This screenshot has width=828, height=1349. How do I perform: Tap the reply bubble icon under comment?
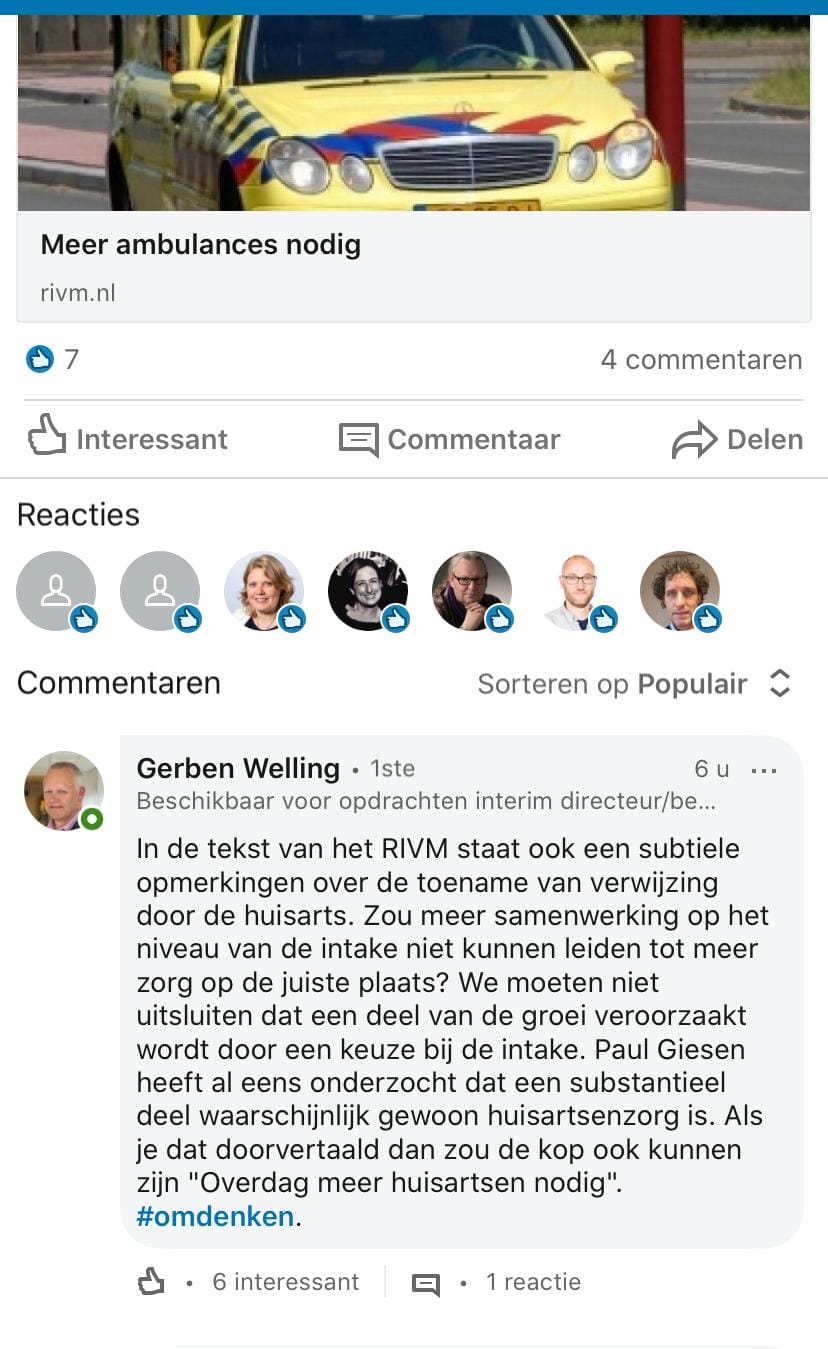[426, 1283]
